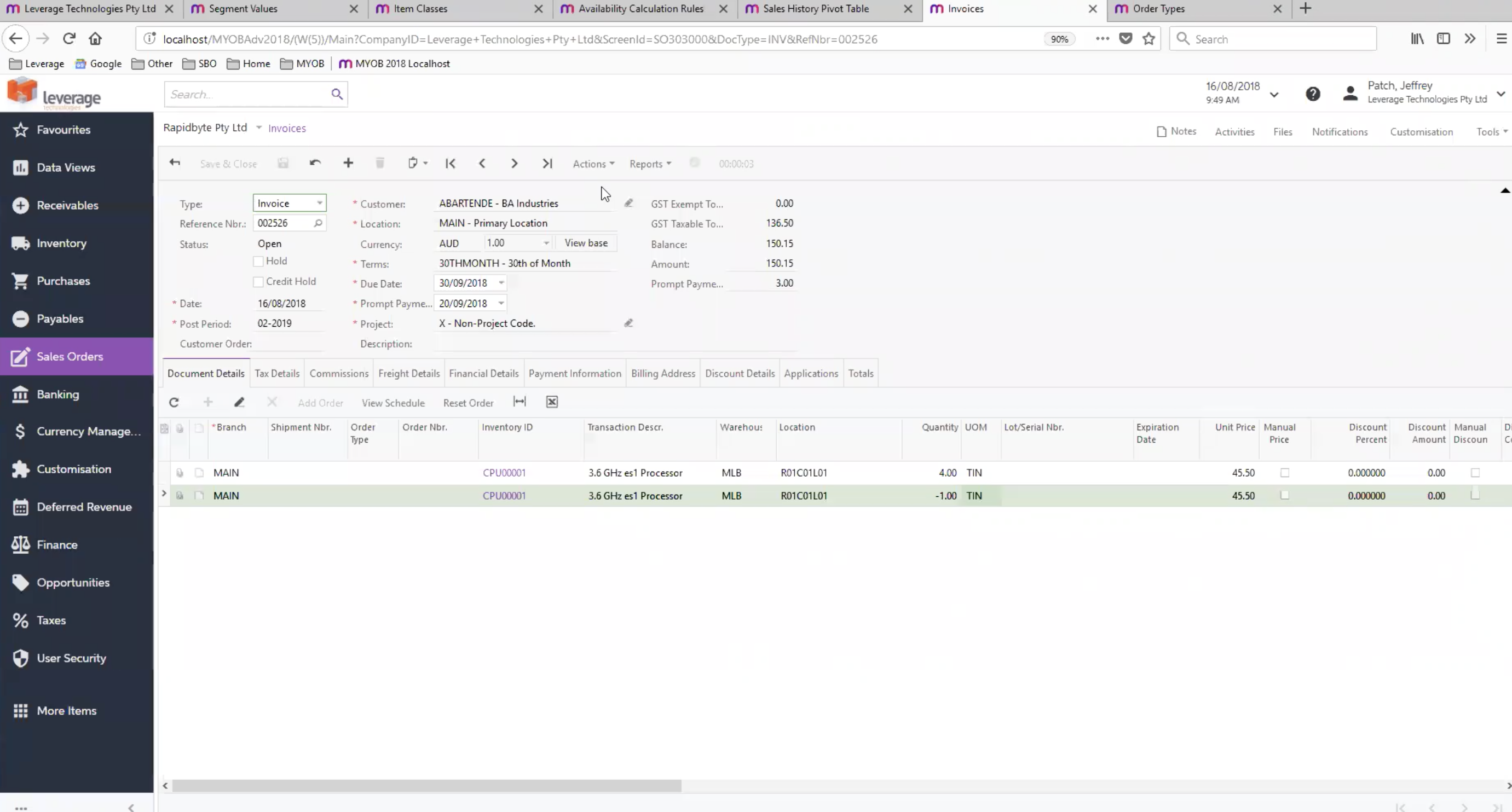The width and height of the screenshot is (1512, 812).
Task: Click the undo icon next to the save button
Action: coord(315,163)
